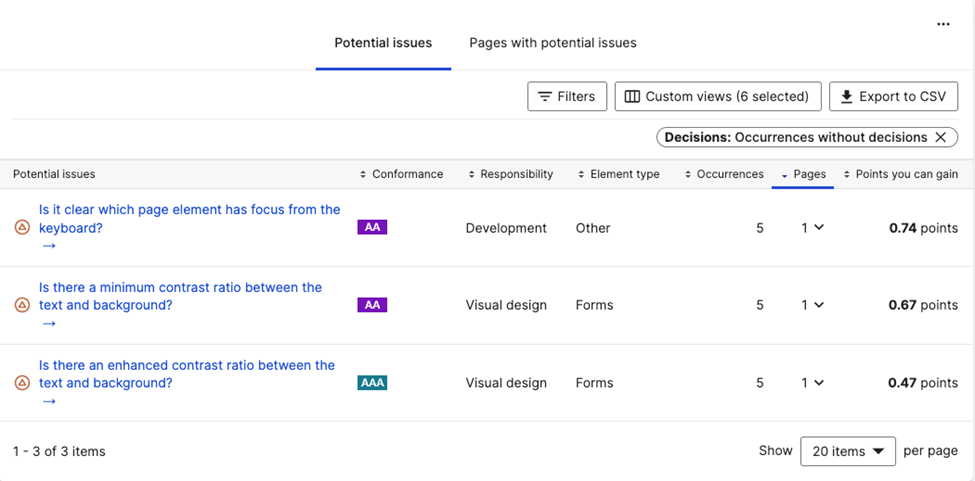Click arrow under enhanced contrast ratio issue

tap(49, 401)
